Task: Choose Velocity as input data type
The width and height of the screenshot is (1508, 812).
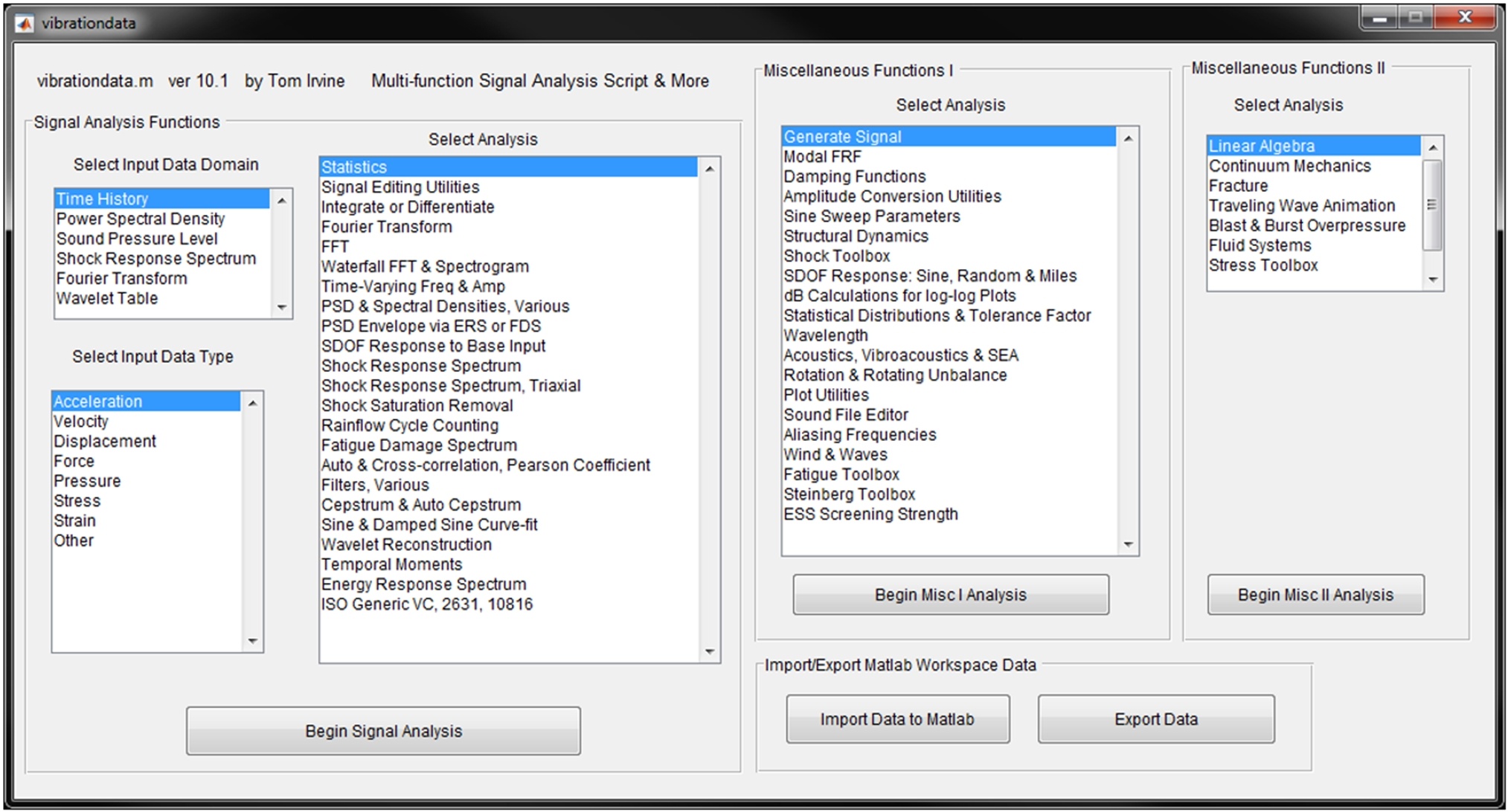Action: pos(82,421)
